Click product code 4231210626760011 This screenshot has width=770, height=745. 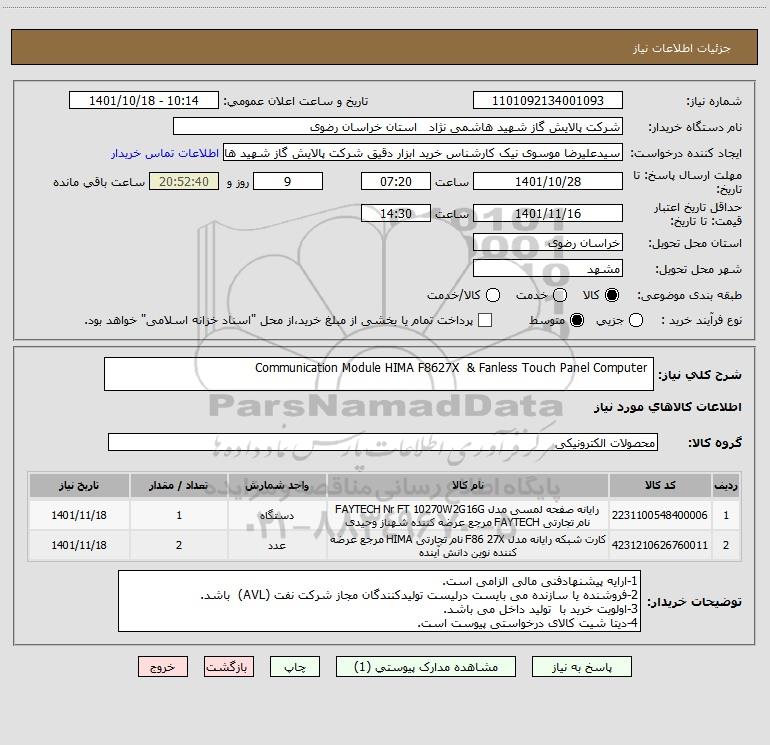[x=660, y=545]
